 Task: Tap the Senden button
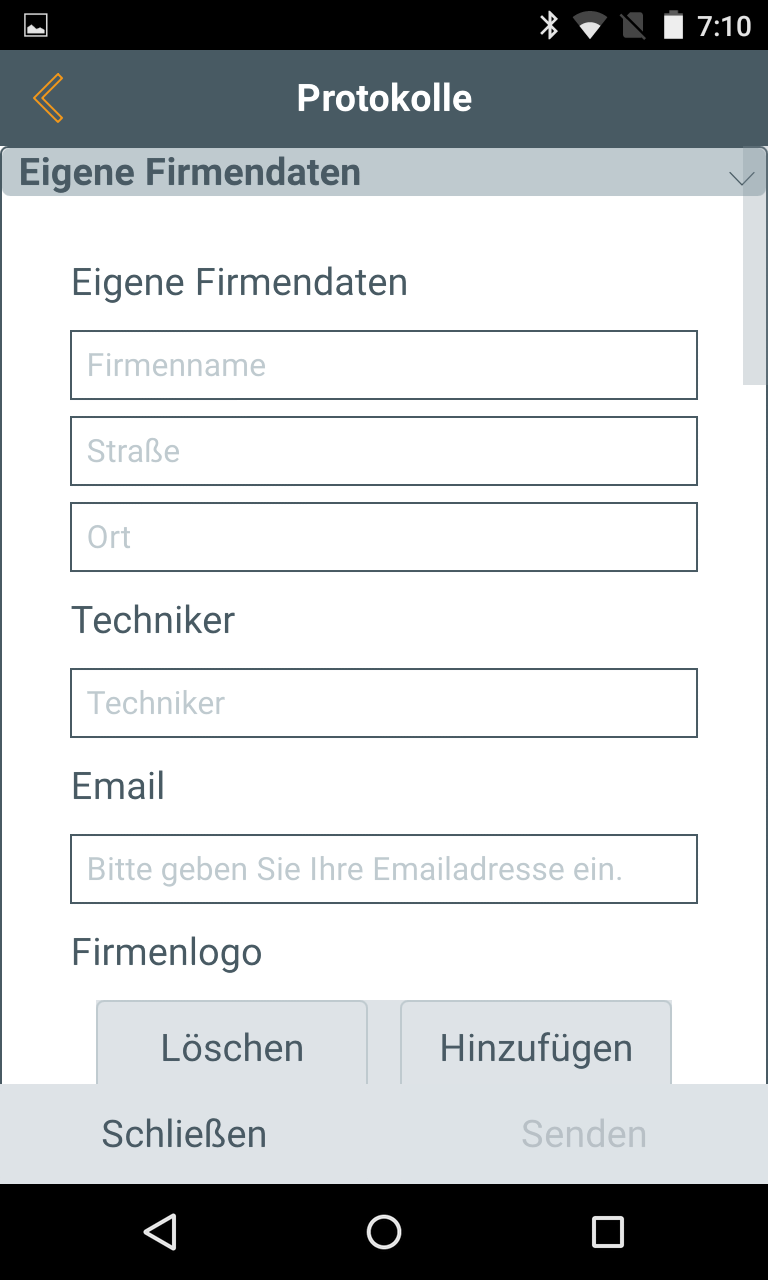click(x=584, y=1134)
